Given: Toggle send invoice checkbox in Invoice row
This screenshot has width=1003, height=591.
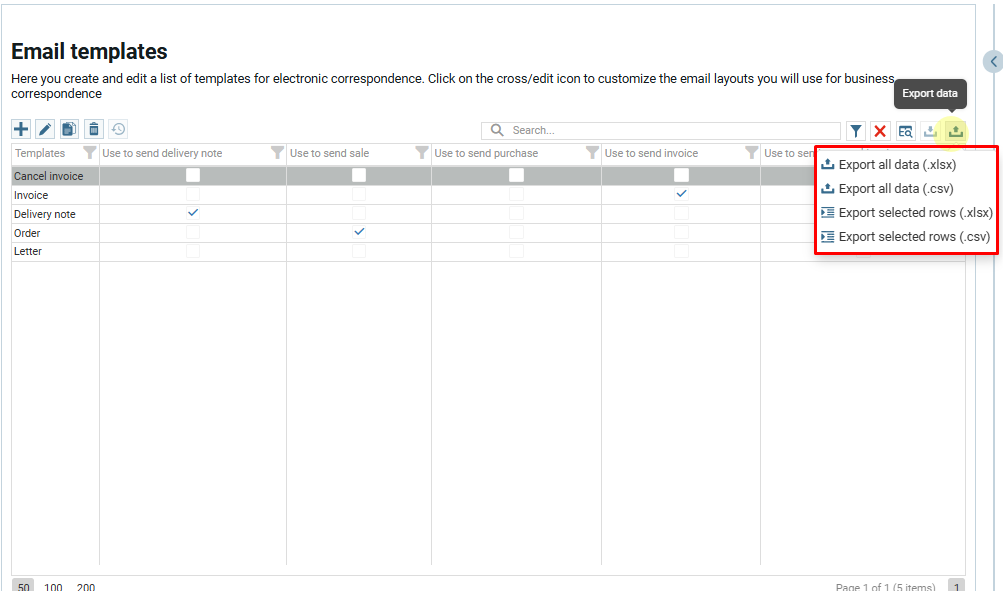Looking at the screenshot, I should click(681, 195).
